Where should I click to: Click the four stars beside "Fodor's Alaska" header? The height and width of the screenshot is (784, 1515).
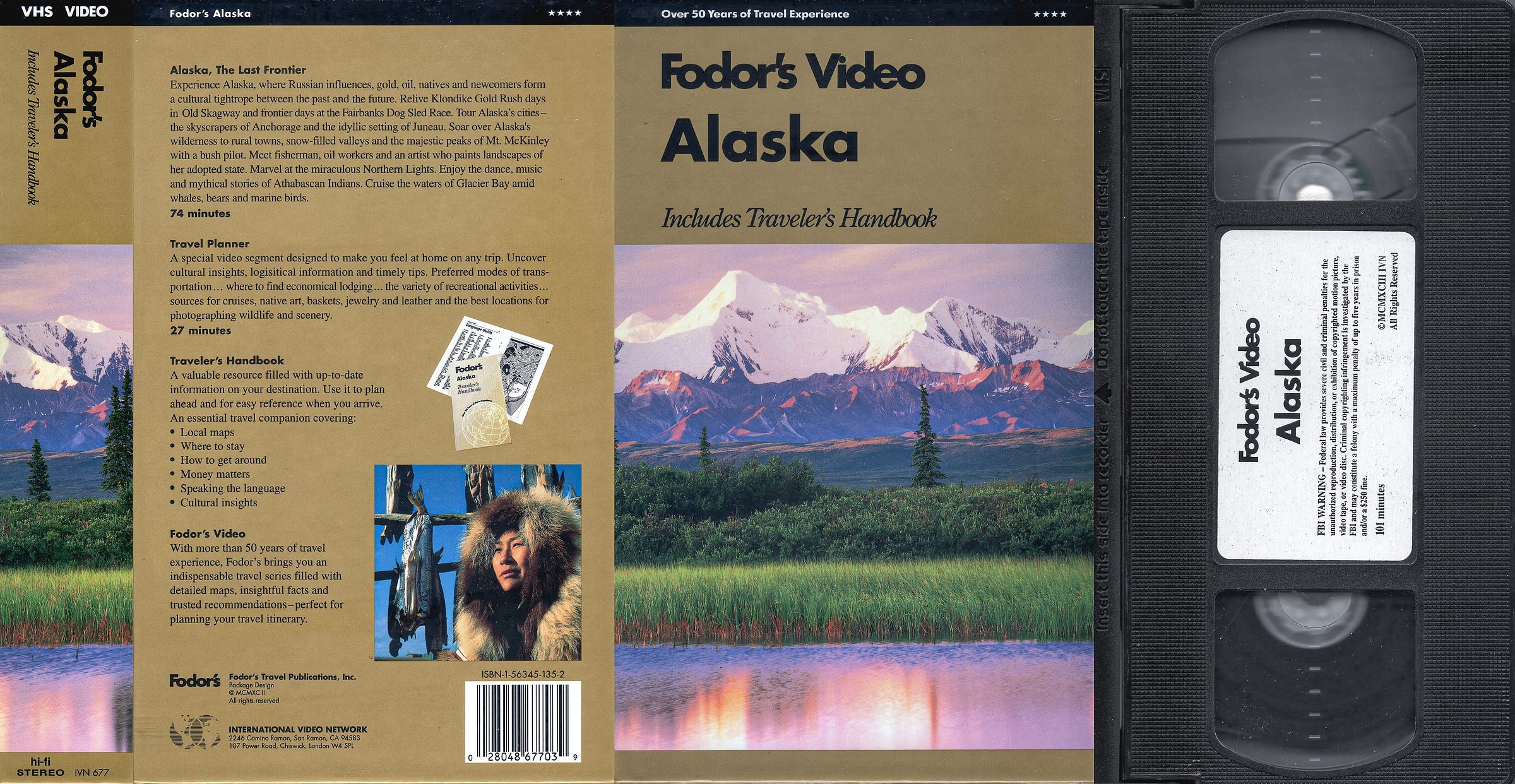coord(564,13)
